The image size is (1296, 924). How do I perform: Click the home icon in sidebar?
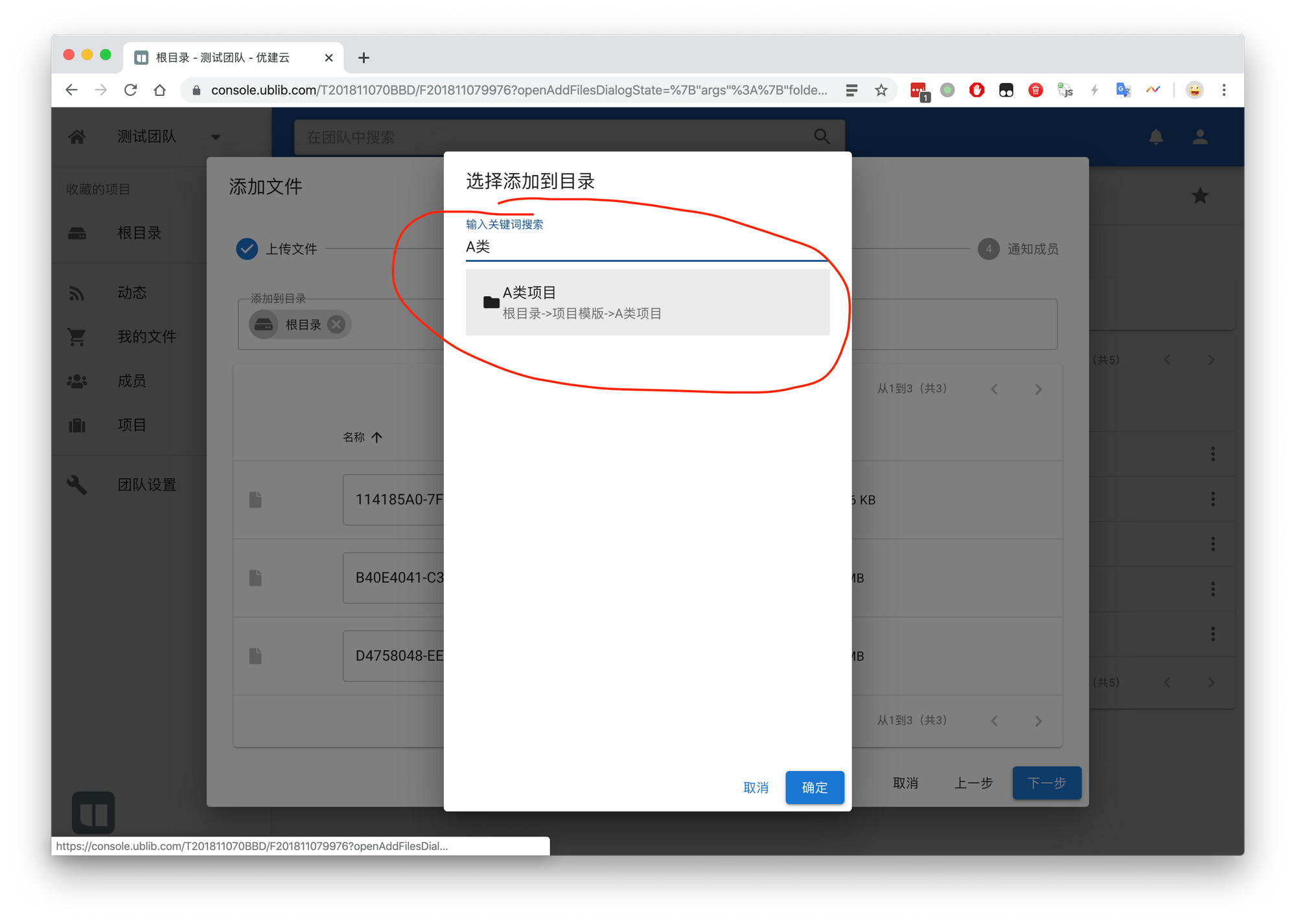(x=77, y=137)
